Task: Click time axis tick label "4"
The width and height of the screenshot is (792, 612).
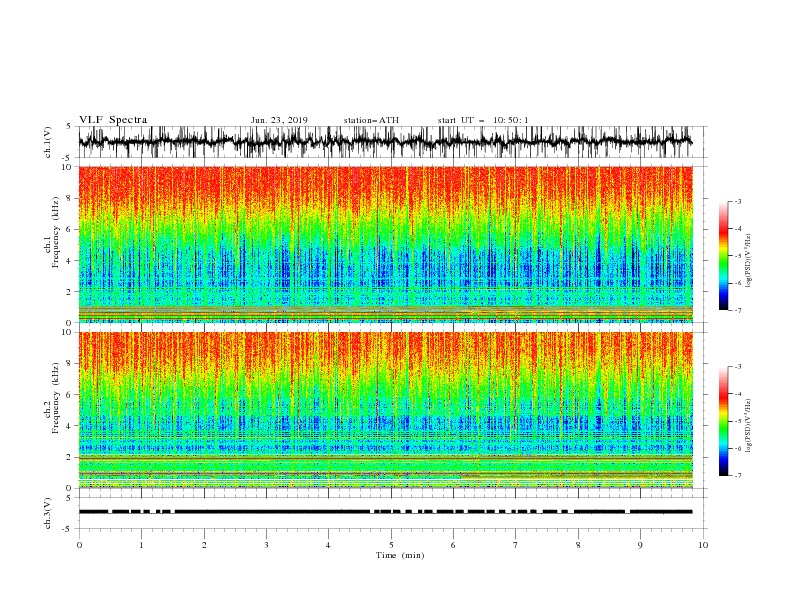Action: (x=328, y=545)
